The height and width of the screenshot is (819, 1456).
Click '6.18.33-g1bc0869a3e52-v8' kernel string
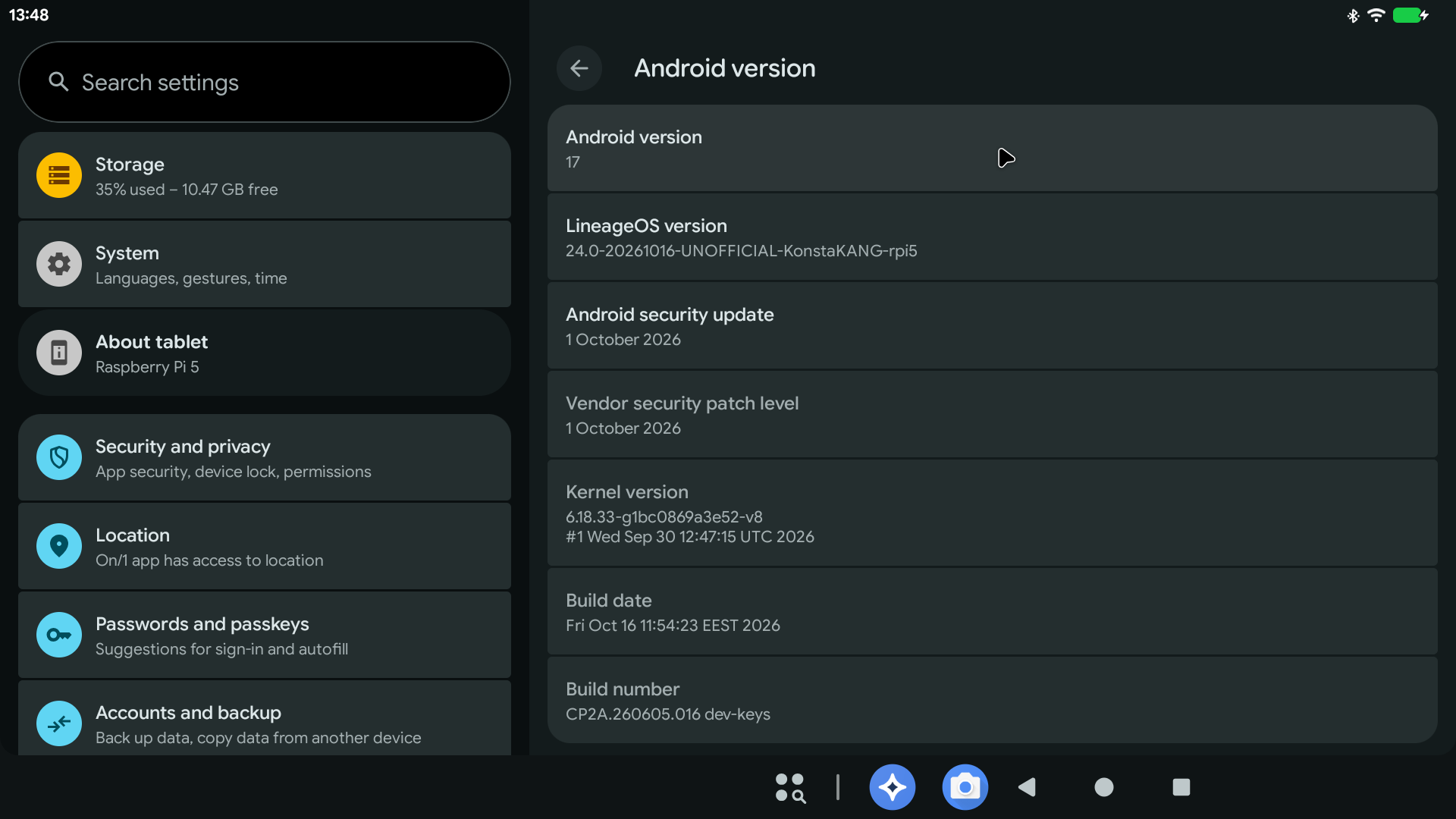point(664,517)
